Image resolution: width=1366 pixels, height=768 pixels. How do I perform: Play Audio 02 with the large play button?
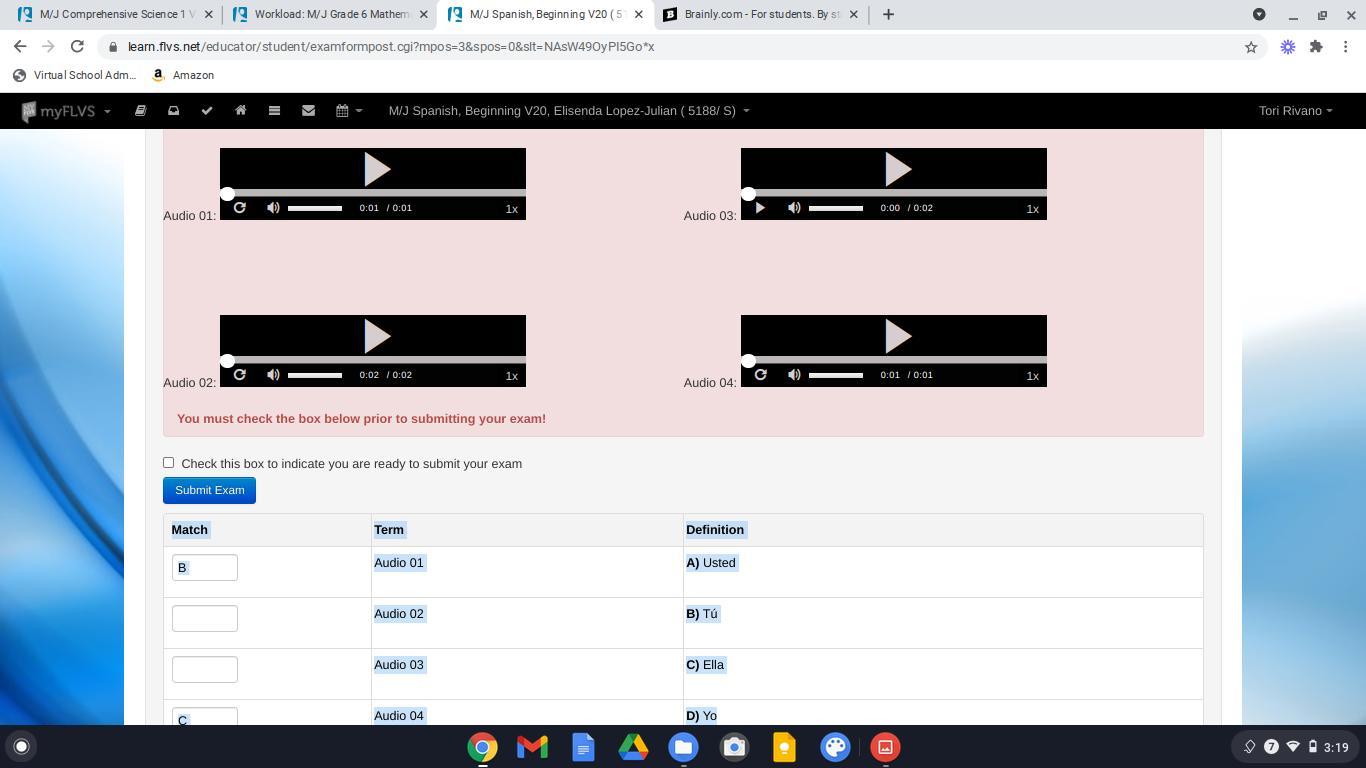pos(376,336)
